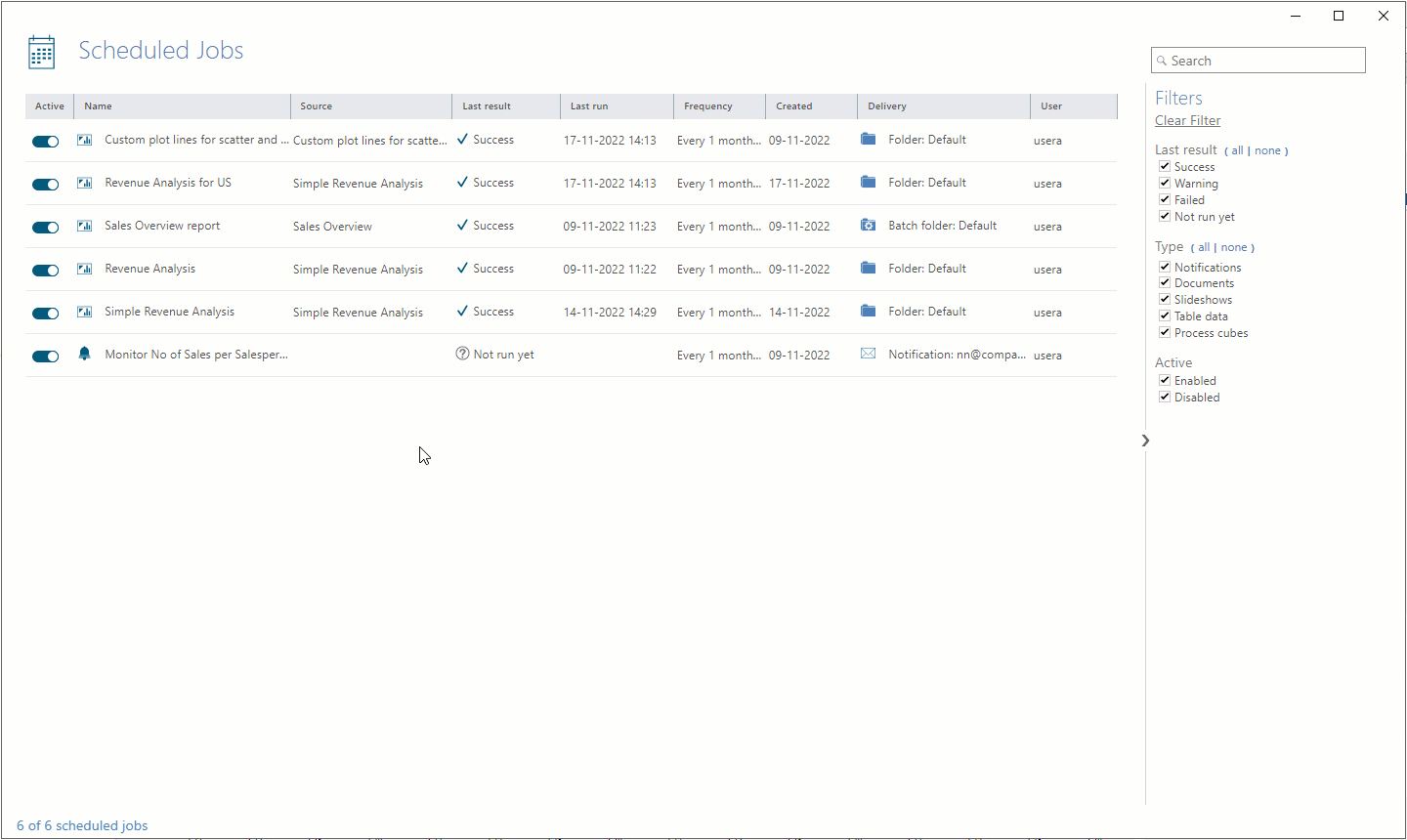Uncheck the Not run yet filter checkbox
The width and height of the screenshot is (1407, 840).
[1165, 216]
